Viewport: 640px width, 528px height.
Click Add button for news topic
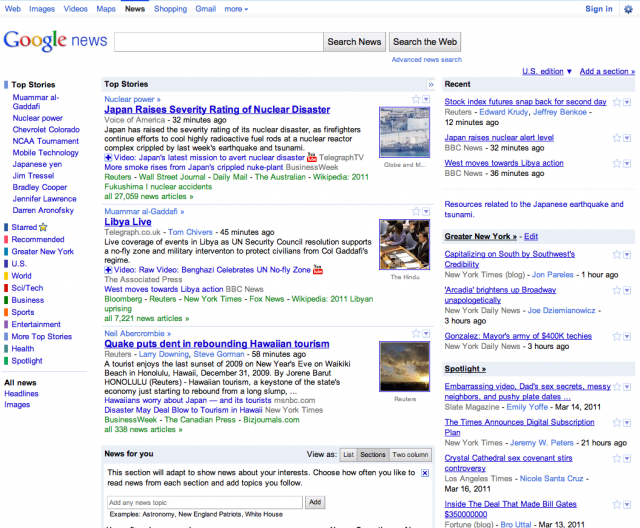tap(315, 502)
